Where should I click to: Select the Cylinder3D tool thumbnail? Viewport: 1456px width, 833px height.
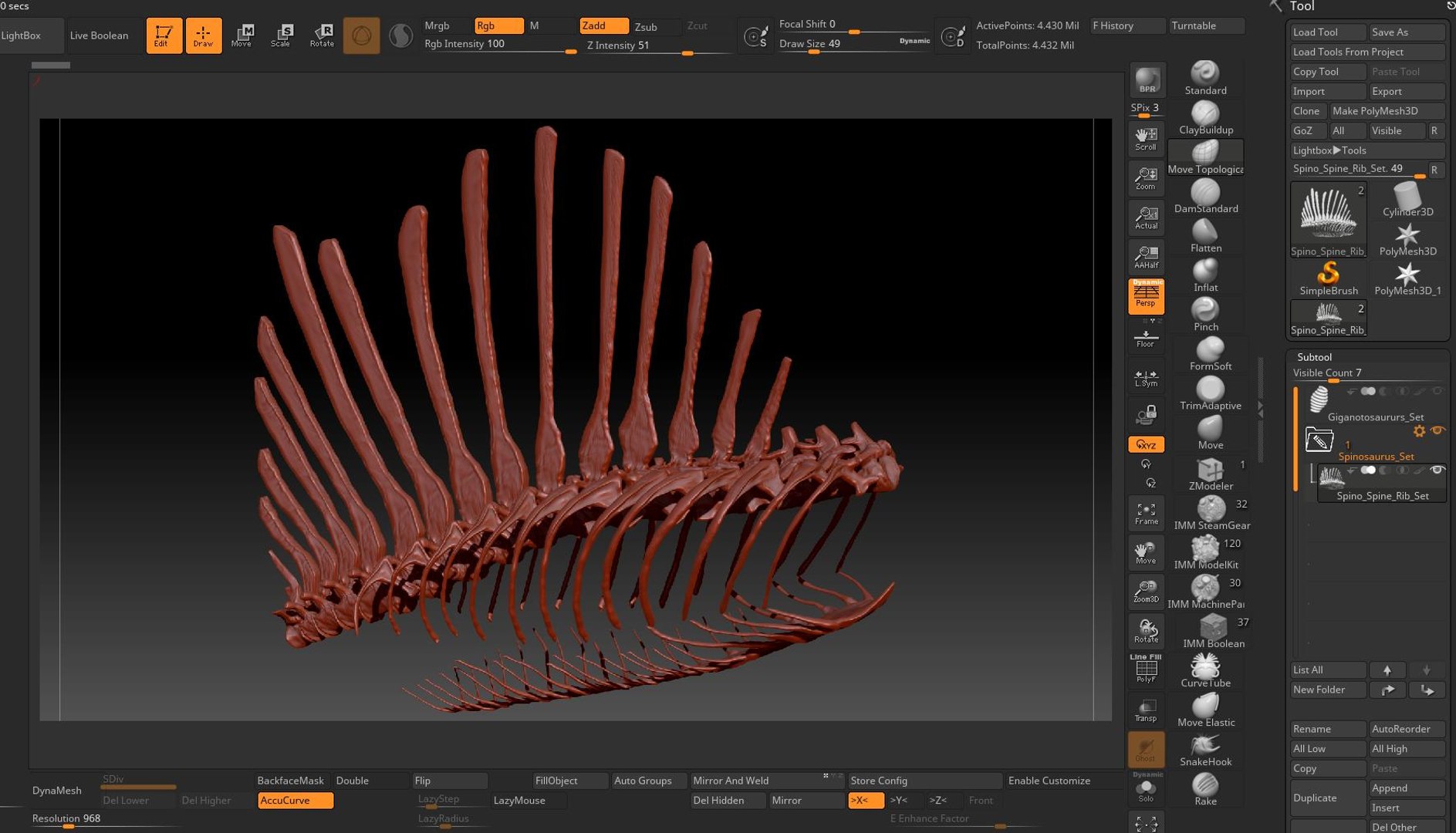1407,199
